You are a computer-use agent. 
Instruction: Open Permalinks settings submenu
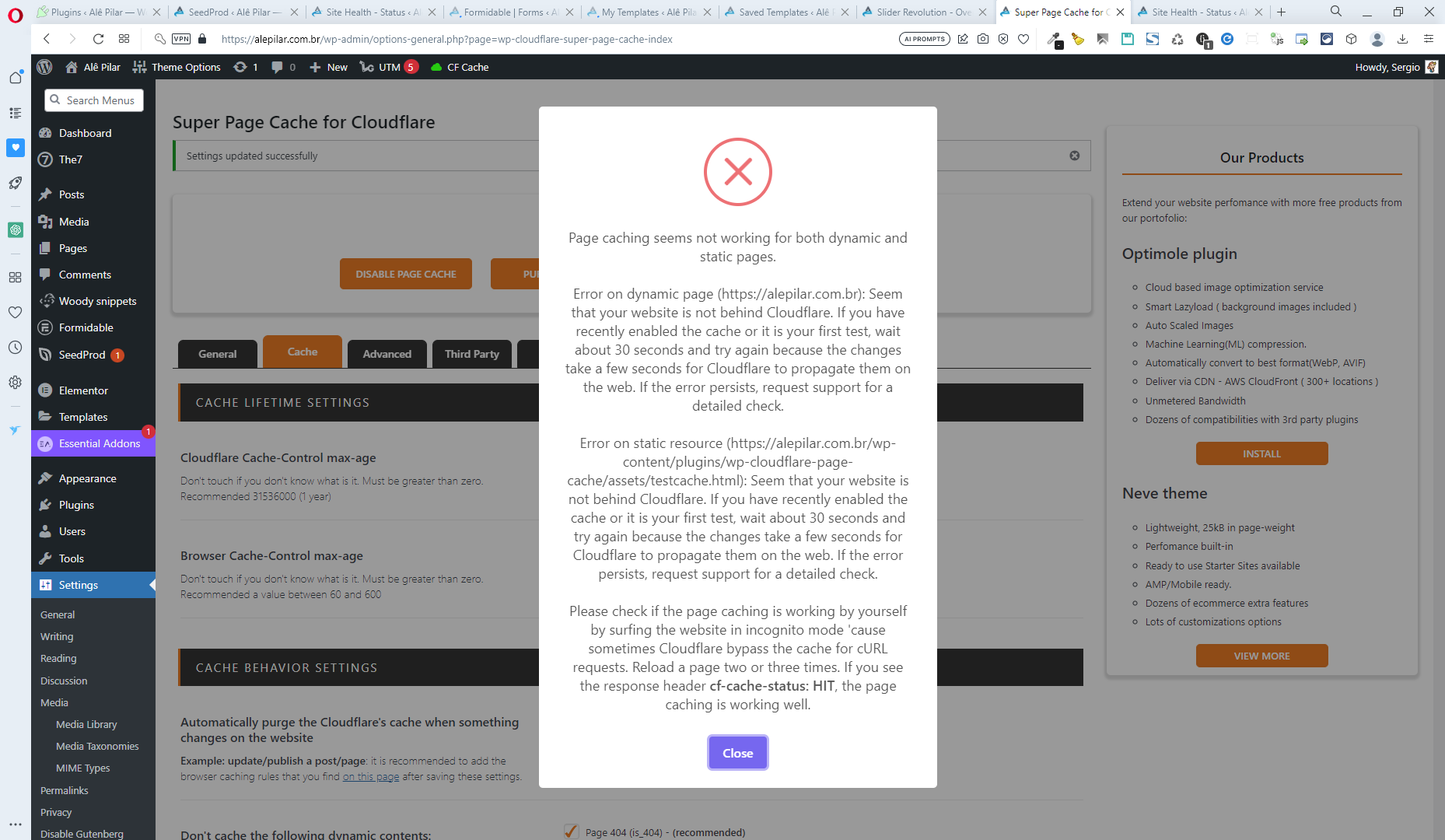click(65, 790)
